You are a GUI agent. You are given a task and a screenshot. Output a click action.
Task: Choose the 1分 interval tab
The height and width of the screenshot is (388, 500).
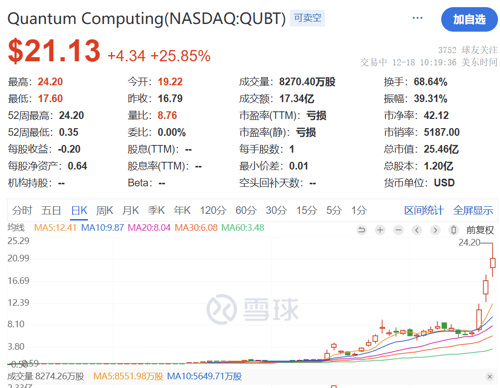(359, 210)
